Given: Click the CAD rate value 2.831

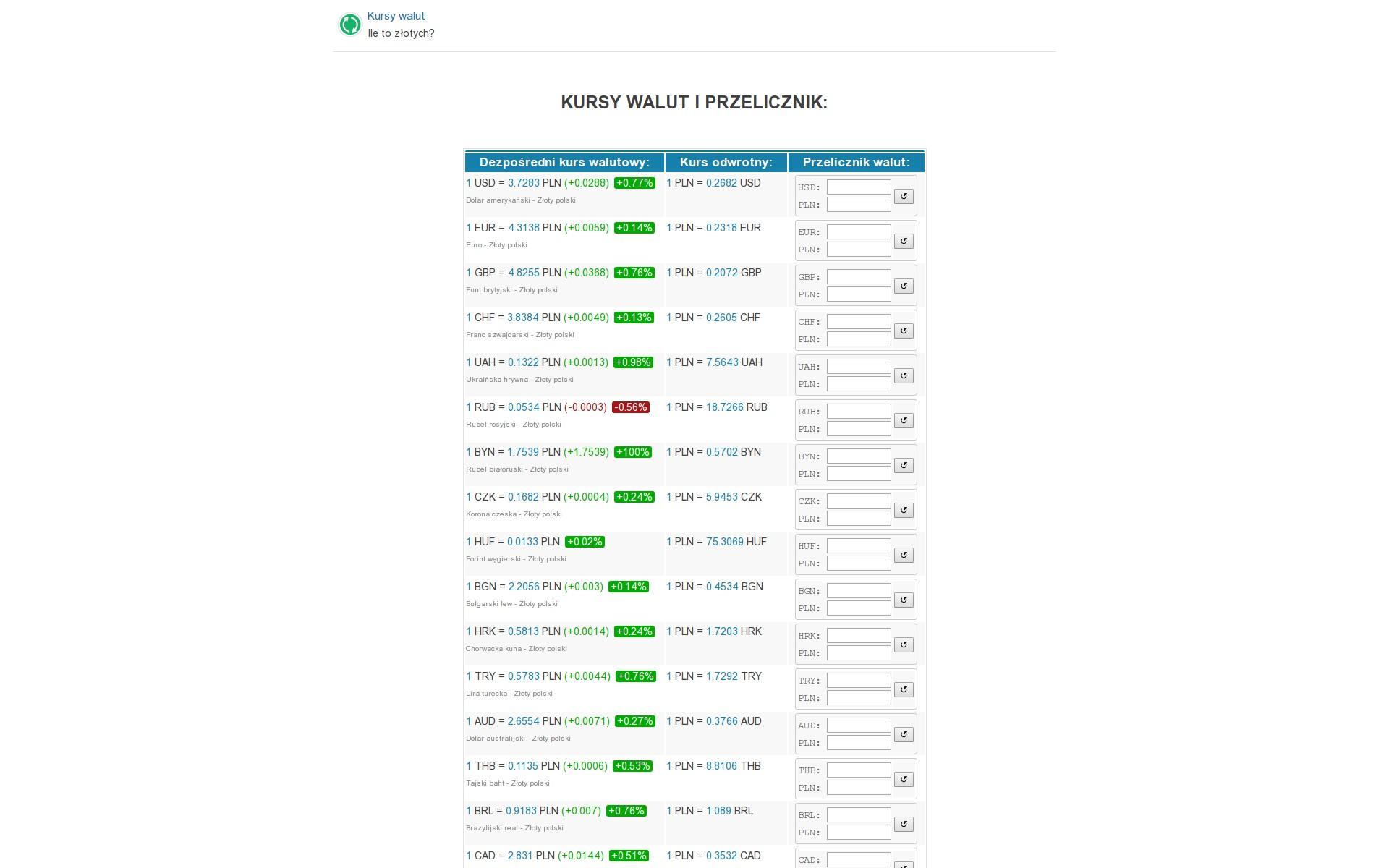Looking at the screenshot, I should 520,856.
